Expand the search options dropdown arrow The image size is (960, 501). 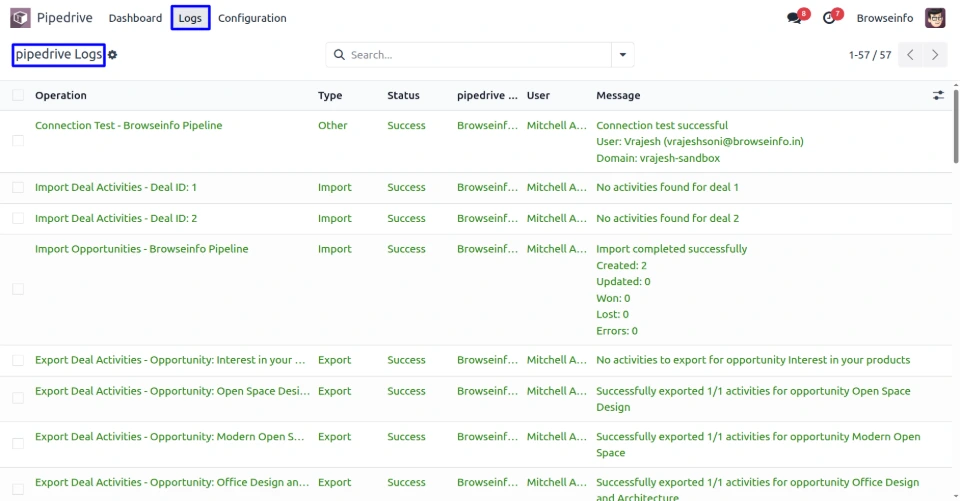click(x=624, y=55)
